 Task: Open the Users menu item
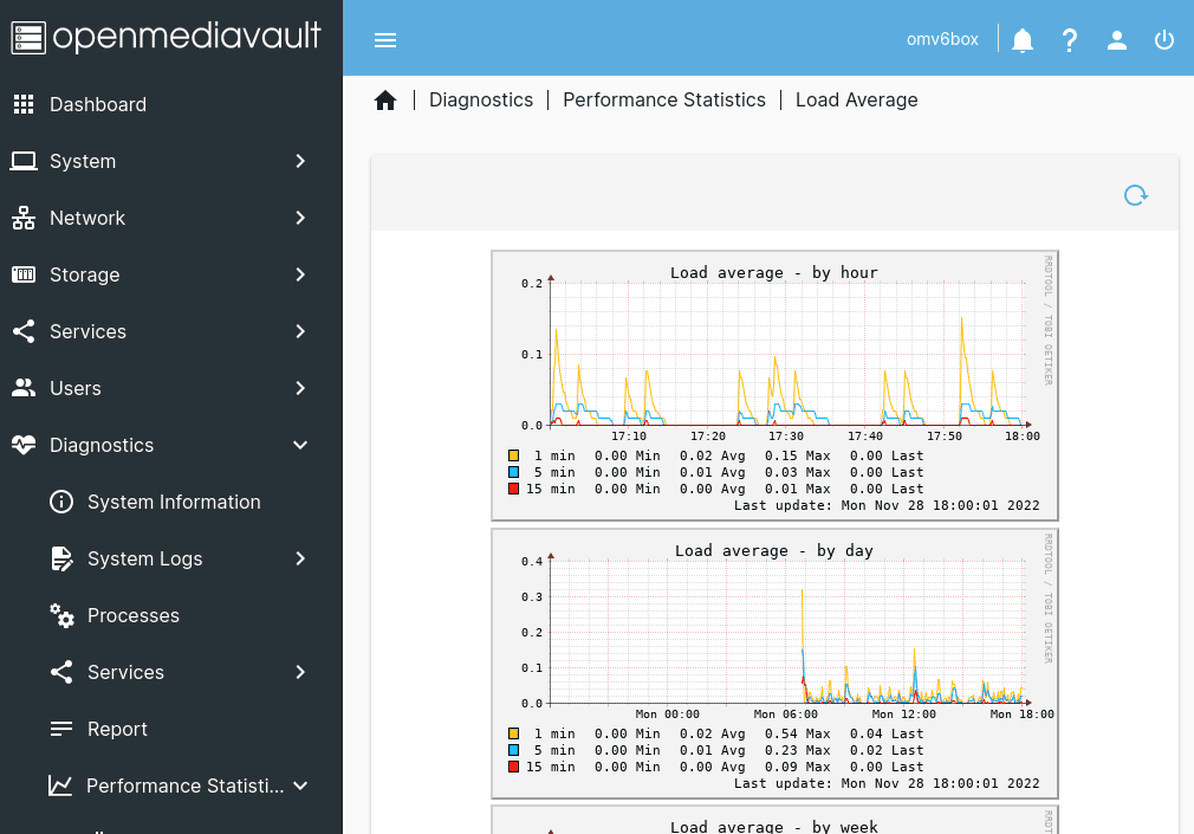[171, 388]
